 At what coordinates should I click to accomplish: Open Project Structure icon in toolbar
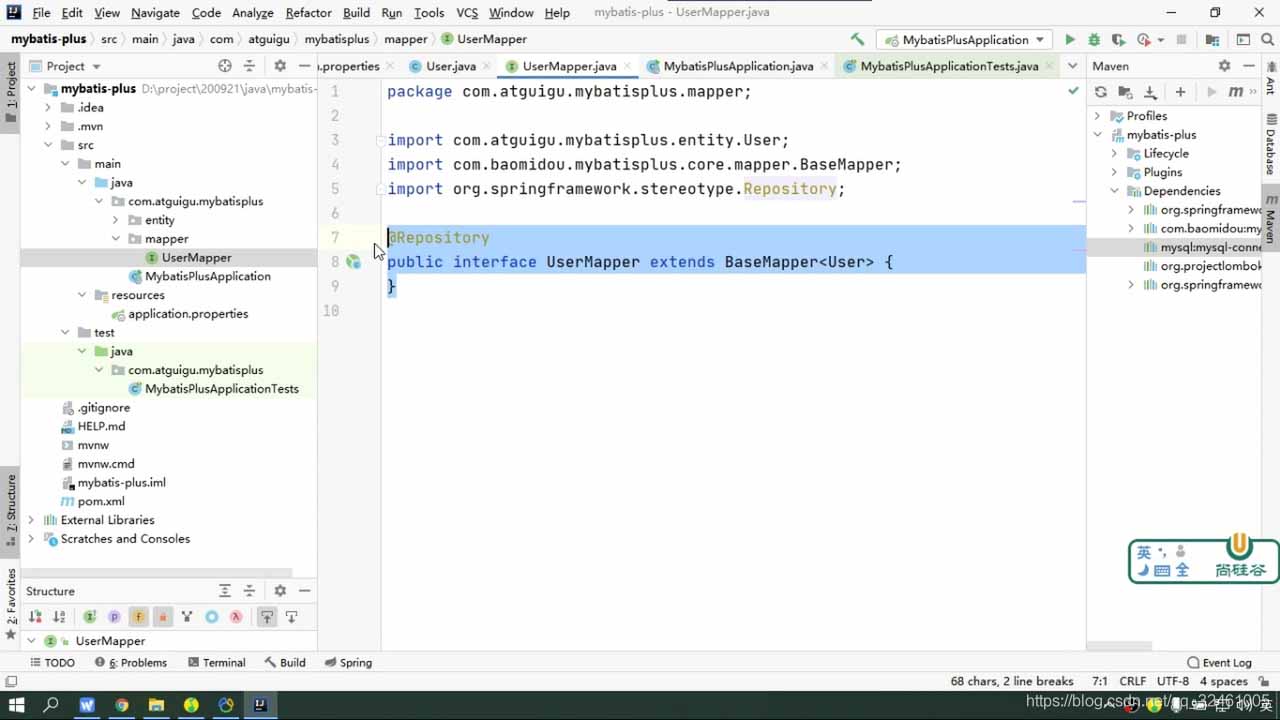coord(1212,40)
